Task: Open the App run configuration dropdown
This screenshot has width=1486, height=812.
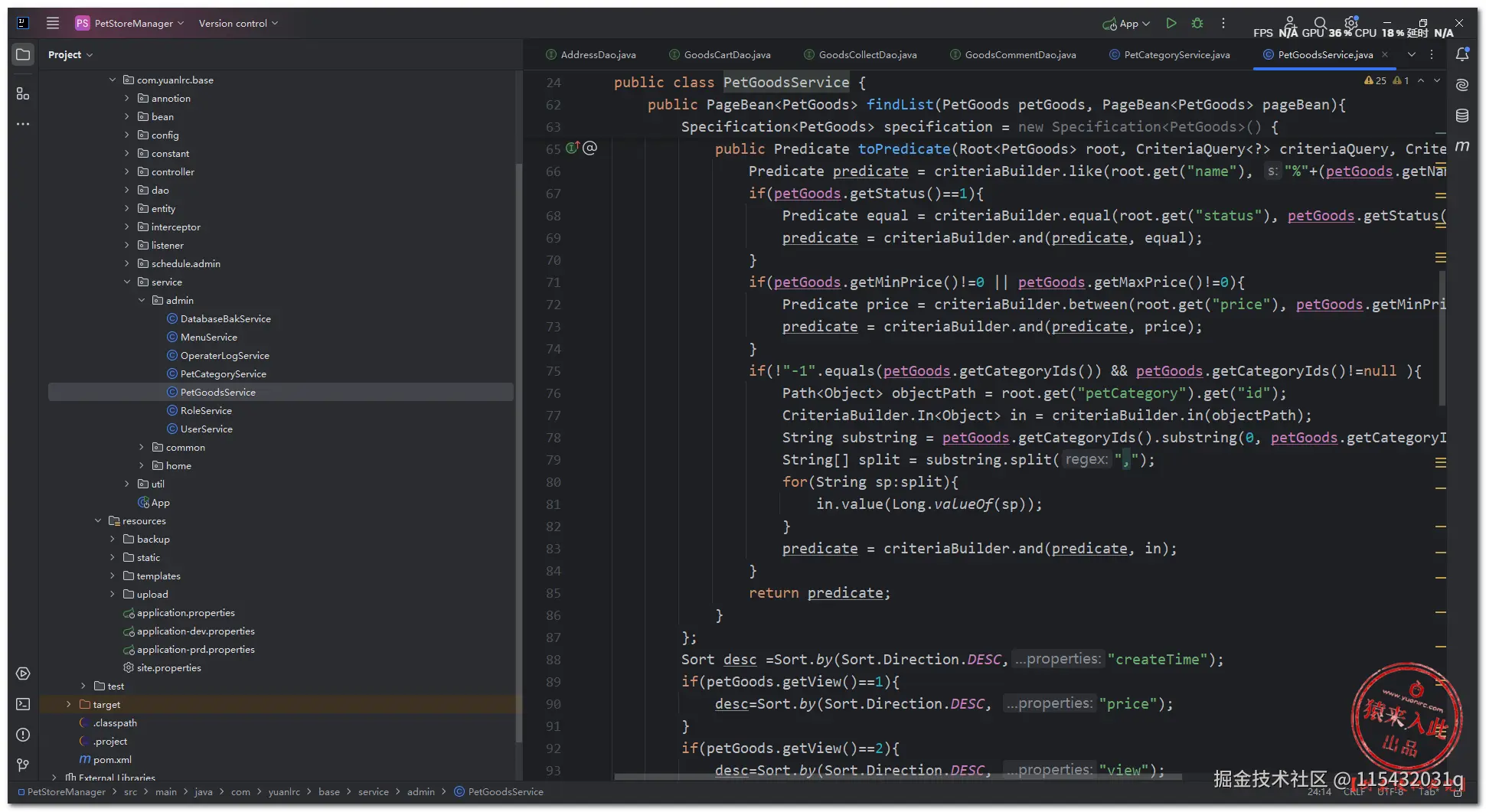Action: (1126, 24)
